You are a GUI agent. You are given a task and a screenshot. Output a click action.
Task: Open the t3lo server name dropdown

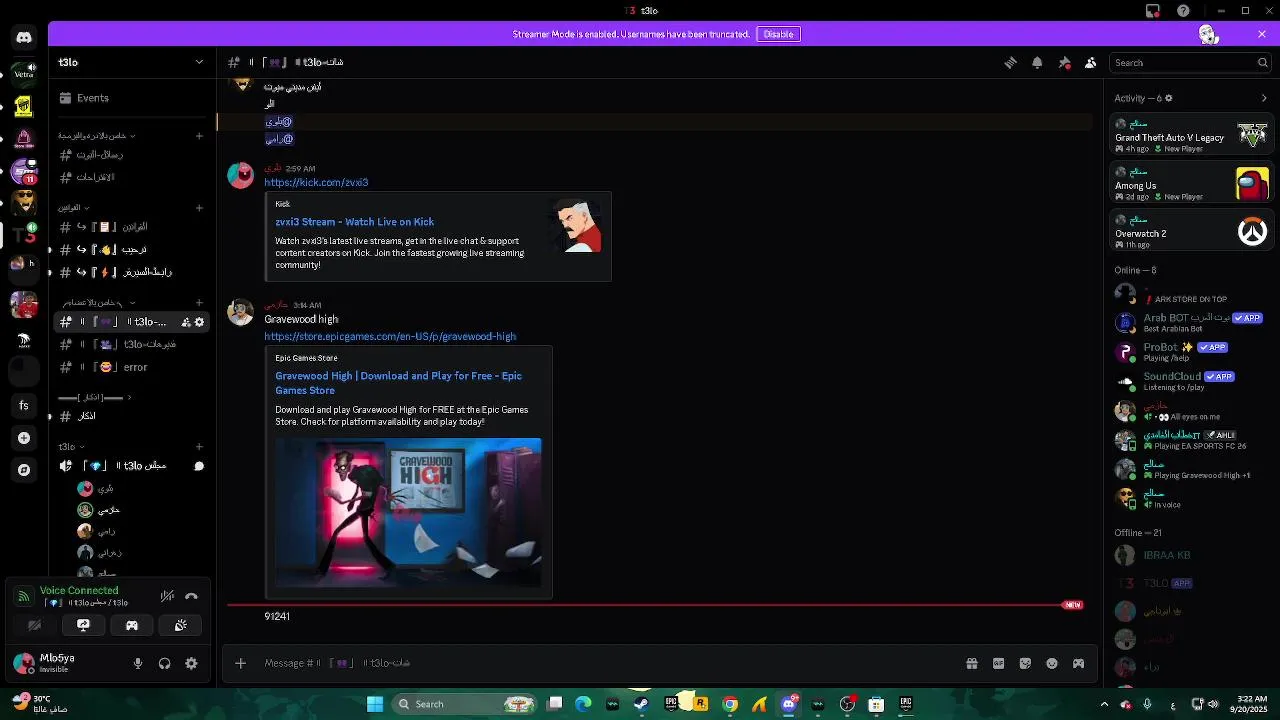(130, 62)
